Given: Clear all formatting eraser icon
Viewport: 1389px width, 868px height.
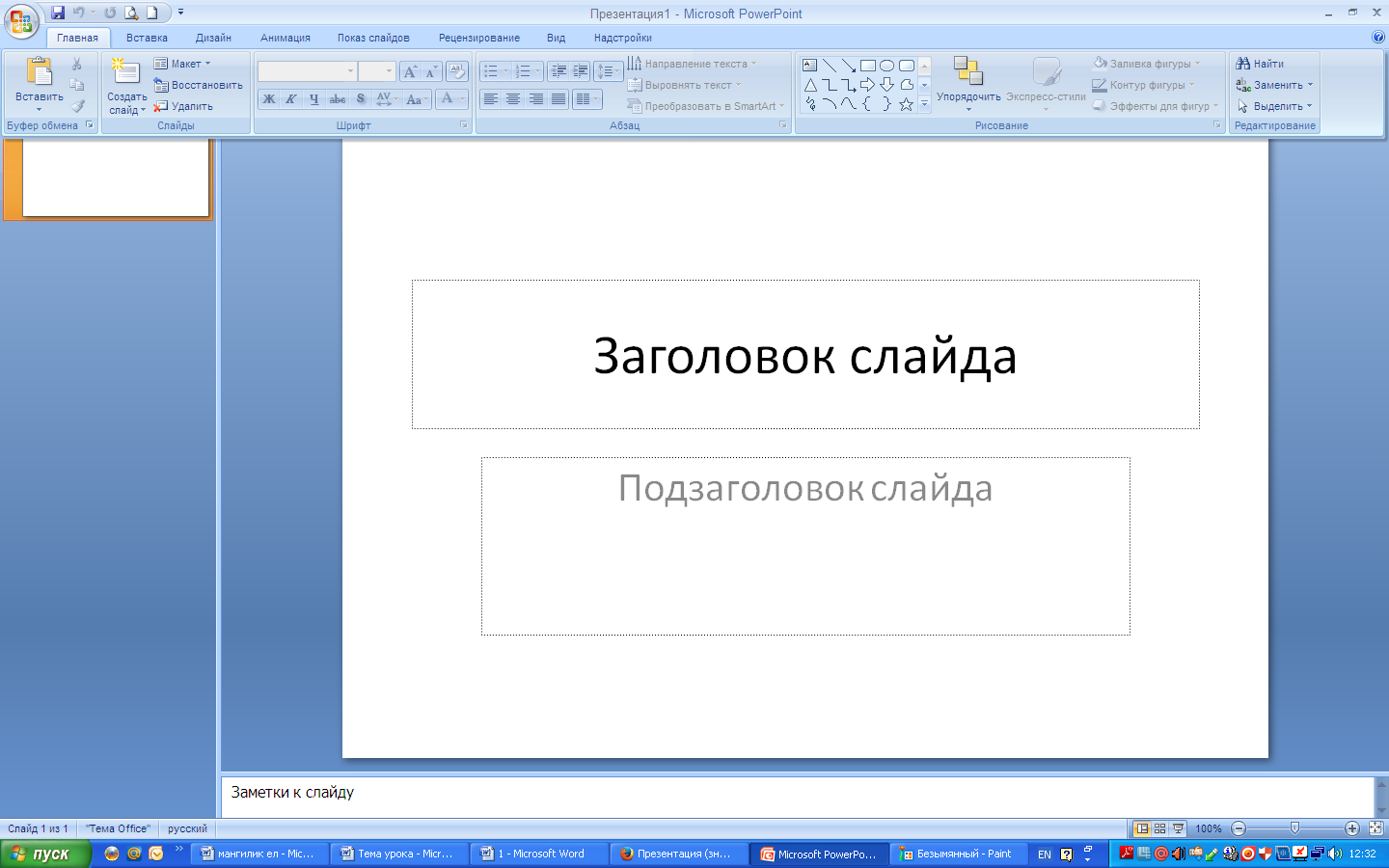Looking at the screenshot, I should click(x=457, y=72).
